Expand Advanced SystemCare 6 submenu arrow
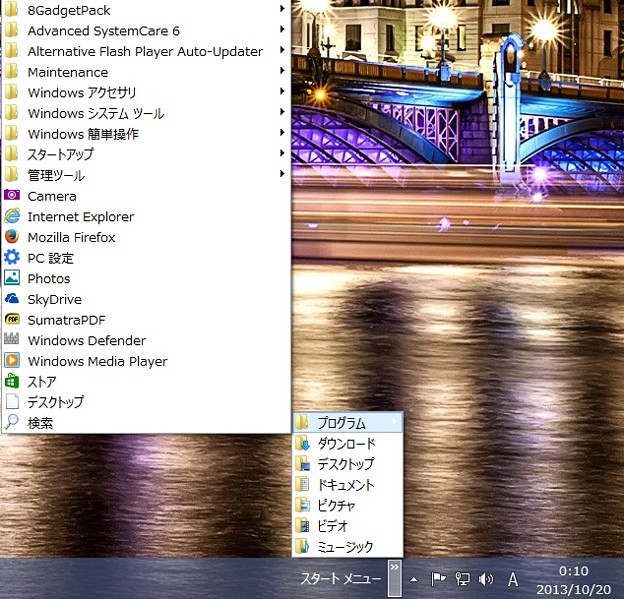Viewport: 624px width, 599px height. point(282,29)
